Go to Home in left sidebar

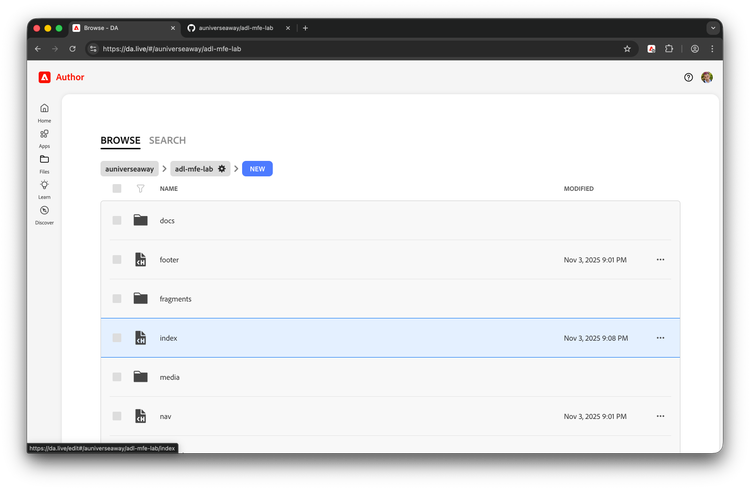(x=44, y=109)
